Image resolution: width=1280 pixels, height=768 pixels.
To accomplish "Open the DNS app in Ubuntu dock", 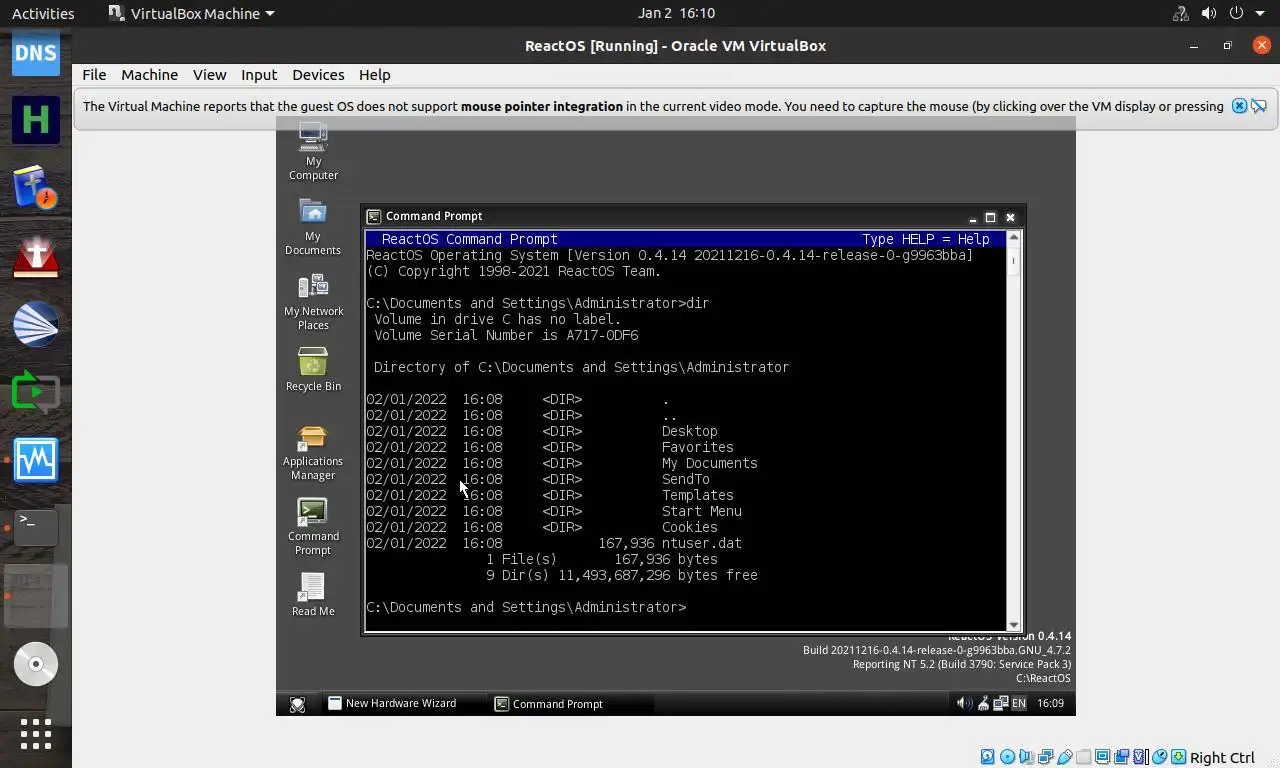I will (36, 52).
